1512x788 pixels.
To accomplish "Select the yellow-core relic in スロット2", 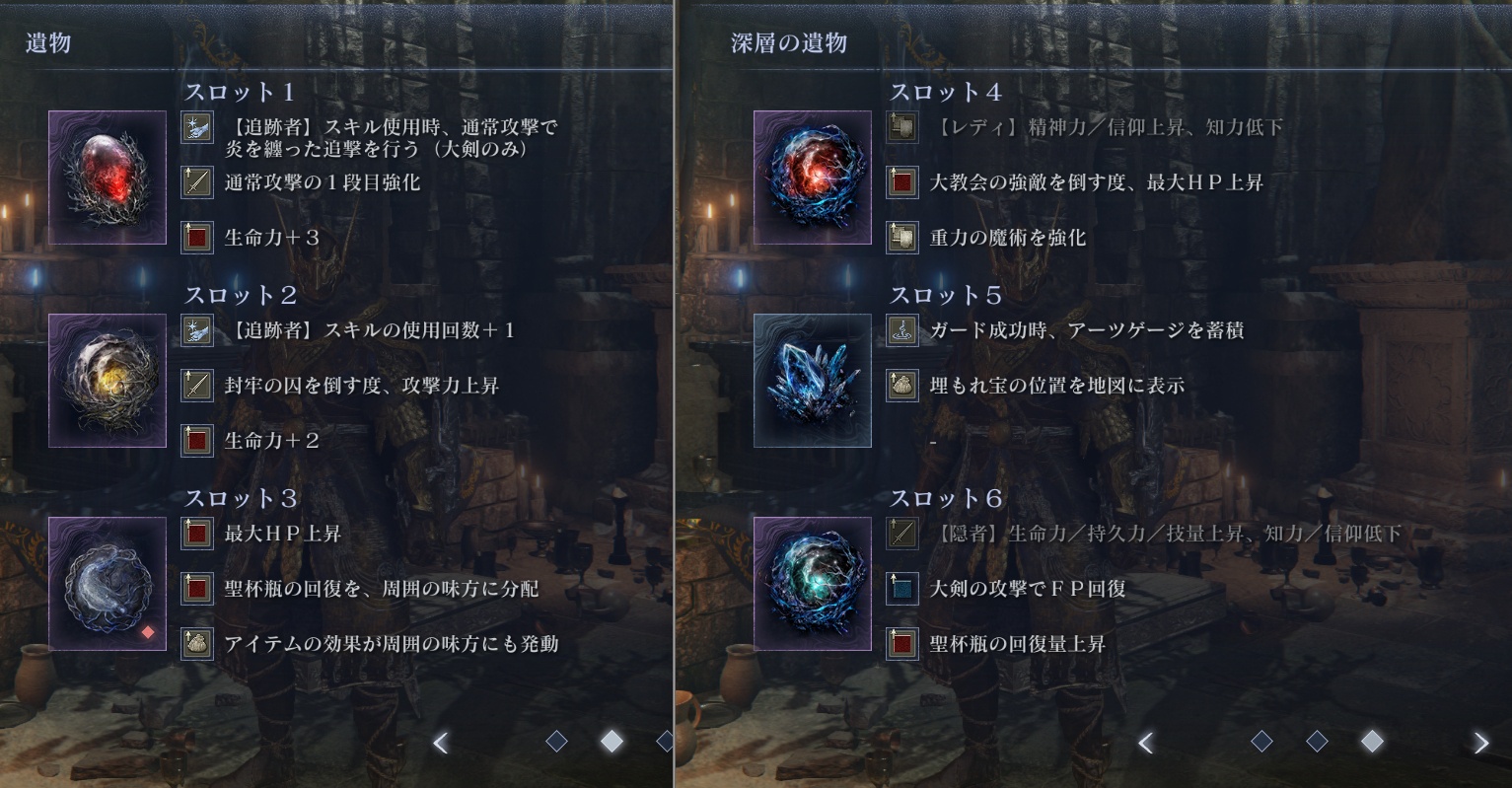I will (x=108, y=381).
